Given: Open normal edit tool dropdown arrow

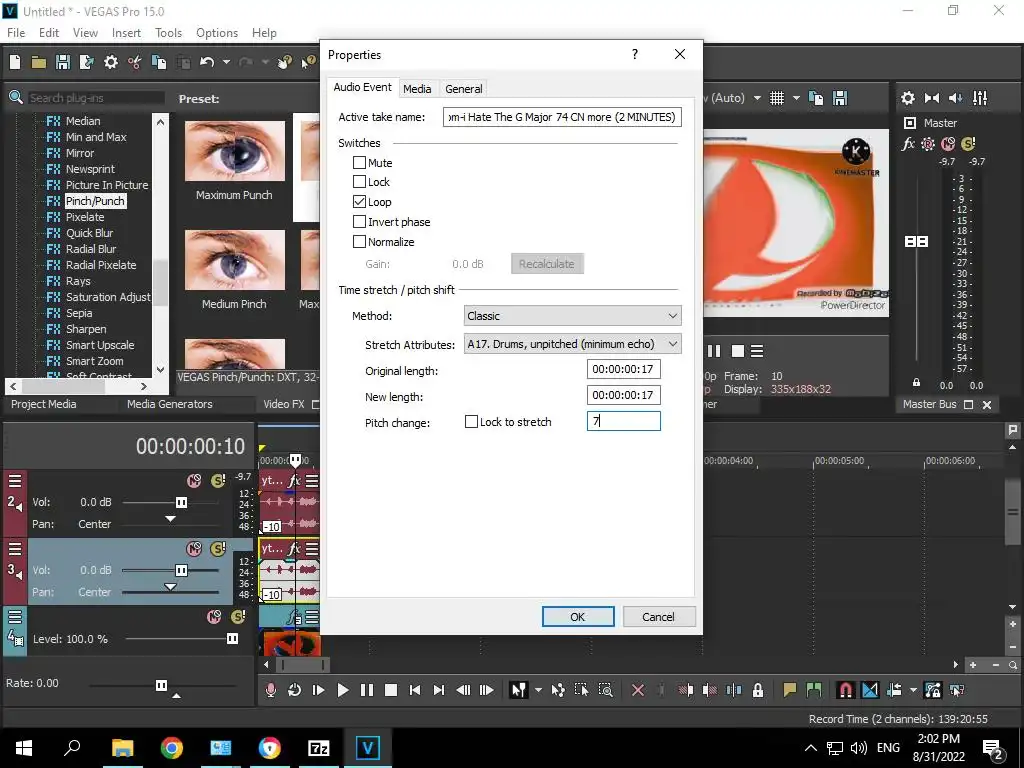Looking at the screenshot, I should pos(538,690).
